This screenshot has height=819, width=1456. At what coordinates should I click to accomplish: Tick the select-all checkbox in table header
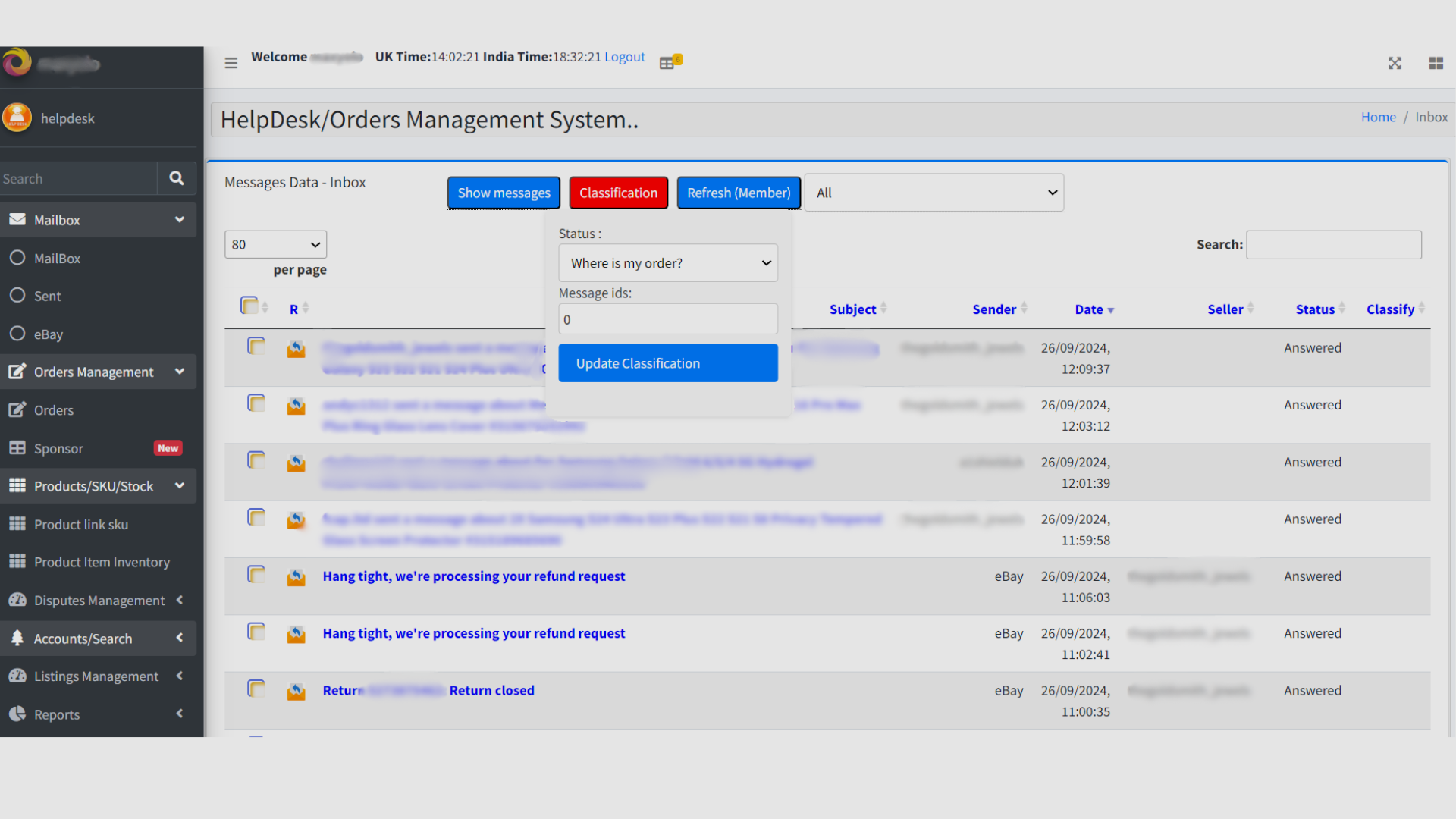249,306
